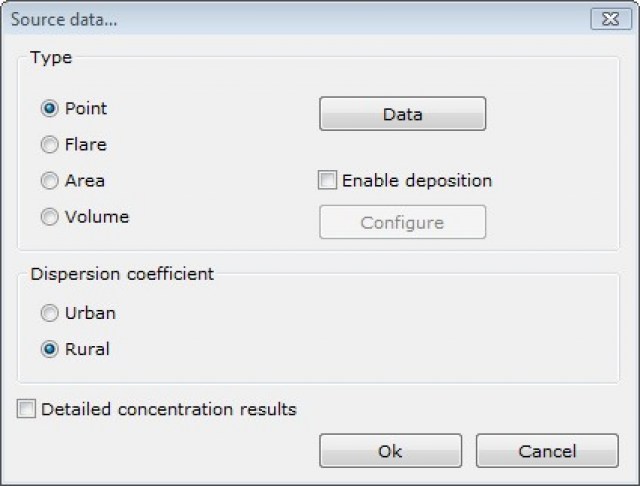Click the Type group heading
This screenshot has width=640, height=486.
click(51, 58)
